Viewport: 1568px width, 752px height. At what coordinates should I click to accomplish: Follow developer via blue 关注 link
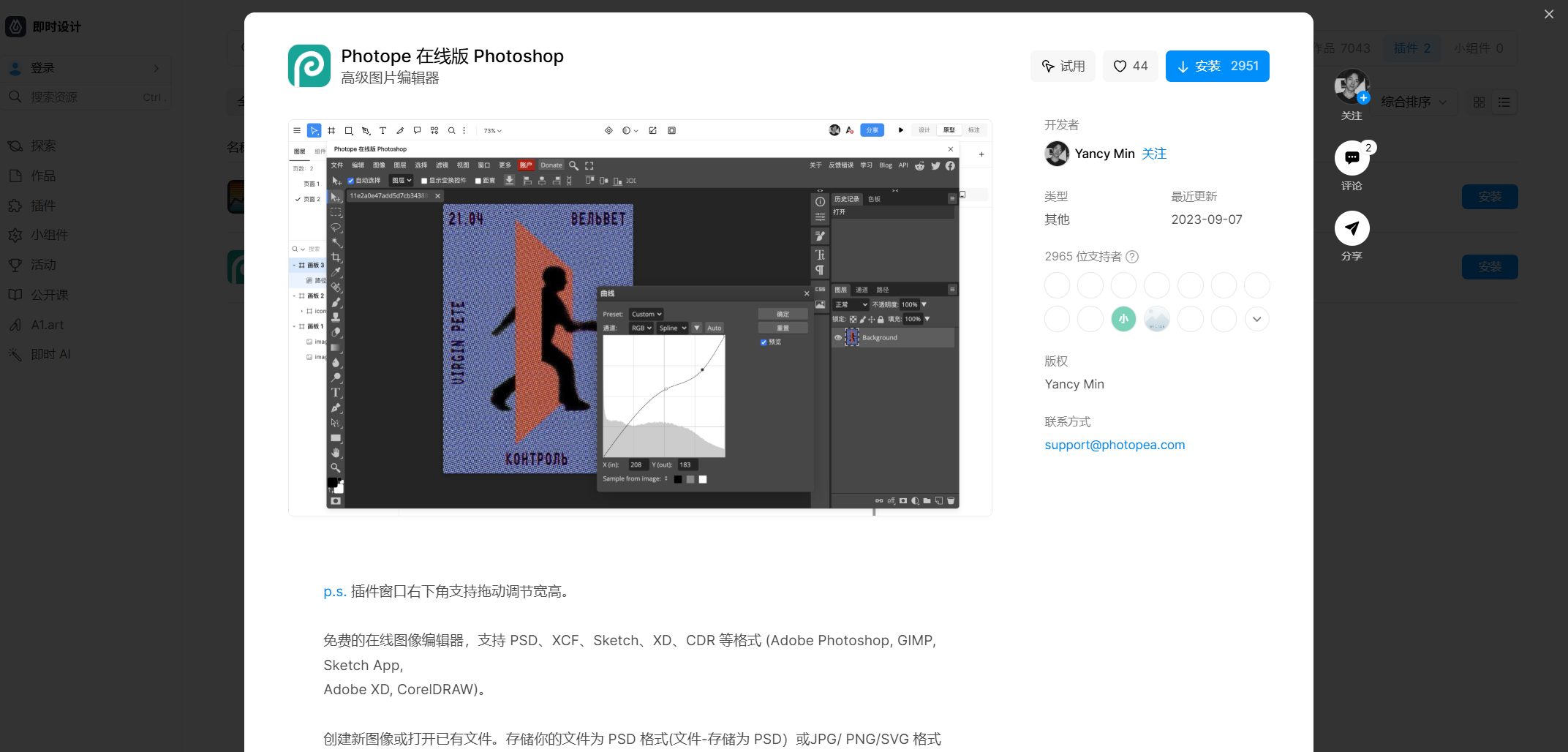point(1154,154)
